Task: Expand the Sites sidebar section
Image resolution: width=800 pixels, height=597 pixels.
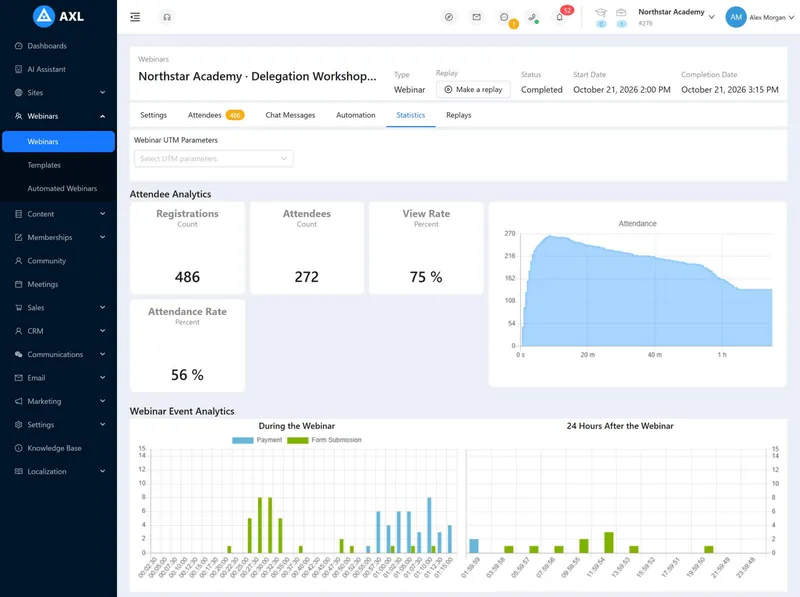Action: tap(58, 93)
